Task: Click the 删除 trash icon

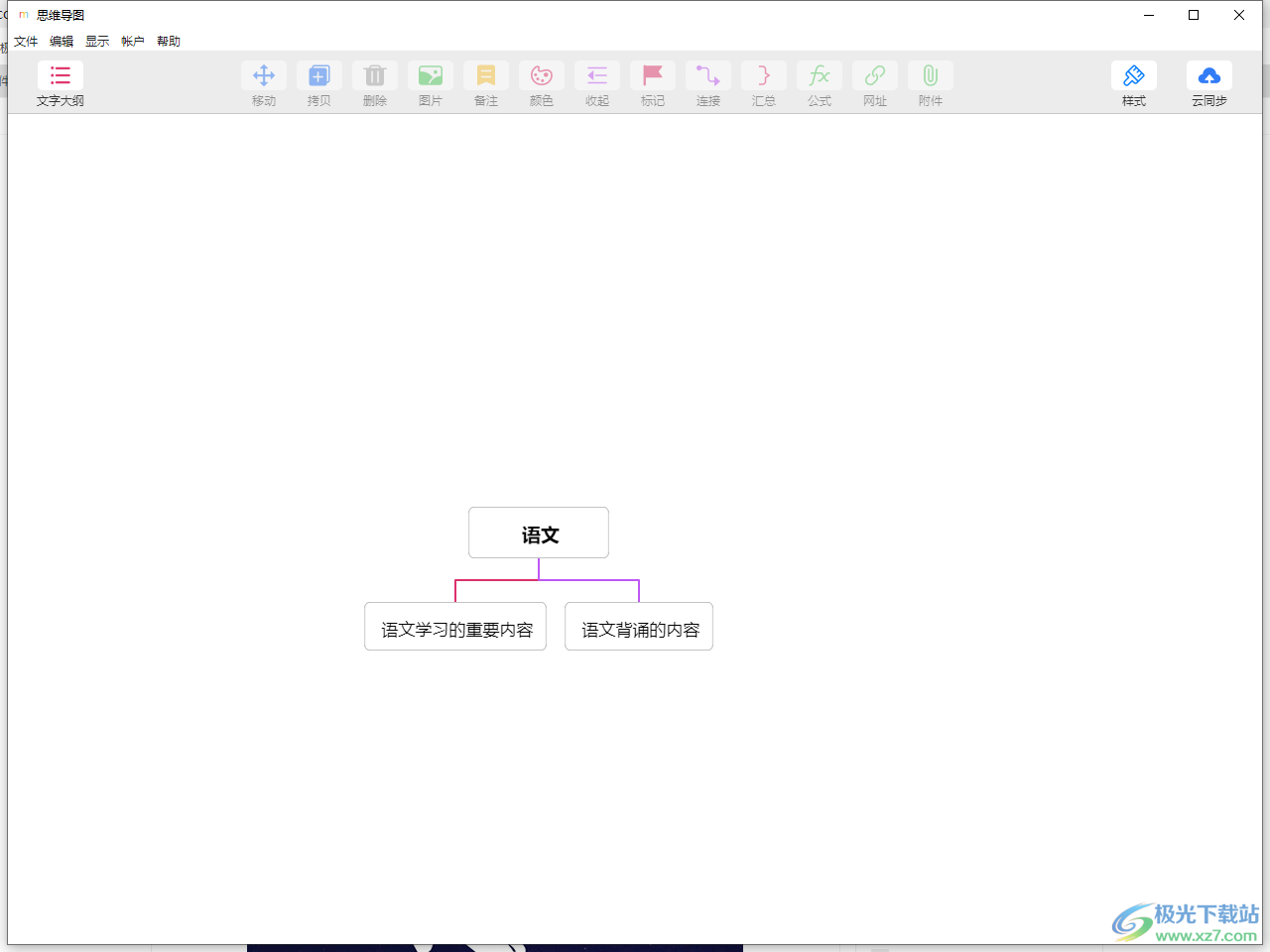Action: tap(375, 76)
